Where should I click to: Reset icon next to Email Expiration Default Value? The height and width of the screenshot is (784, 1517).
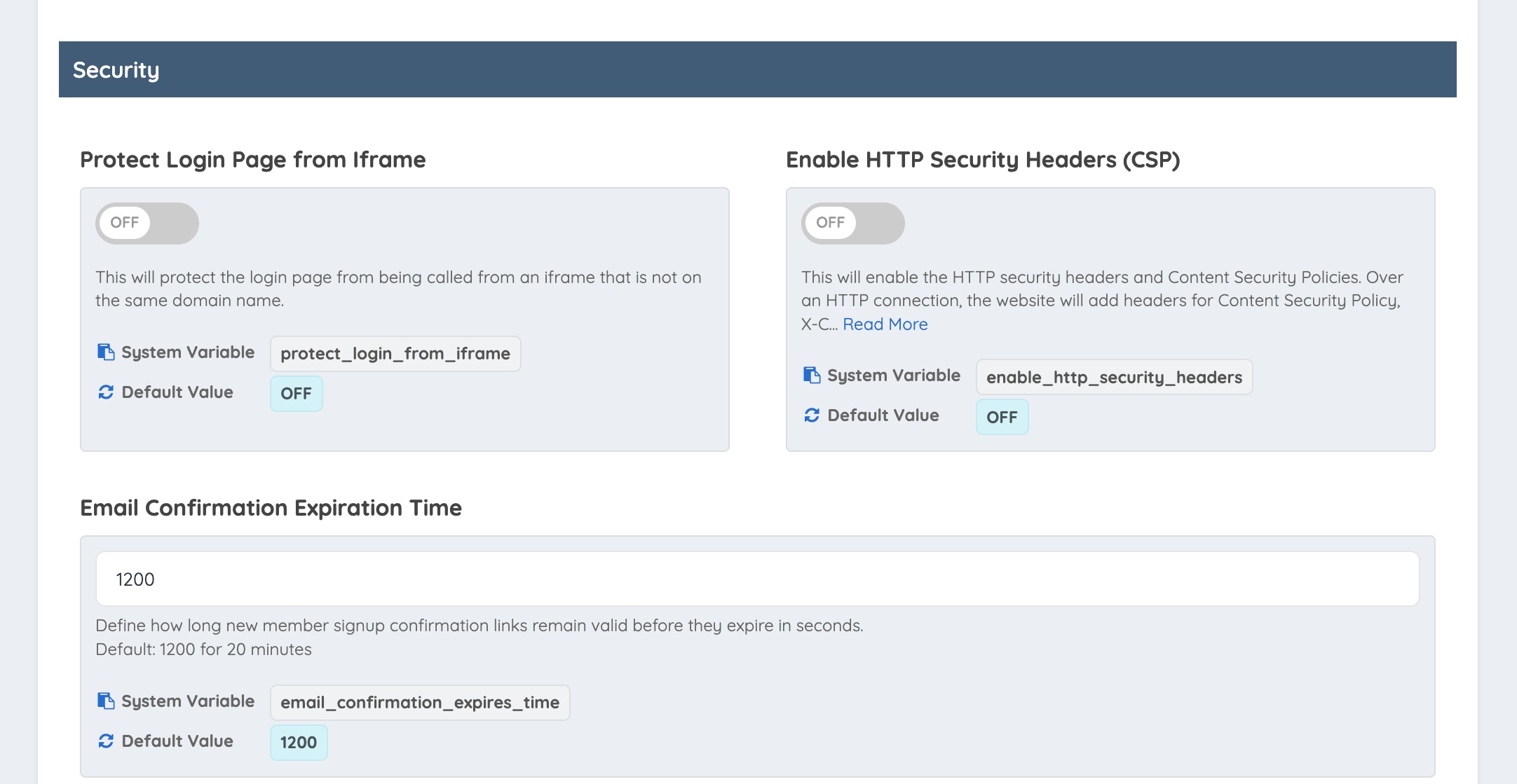[106, 741]
